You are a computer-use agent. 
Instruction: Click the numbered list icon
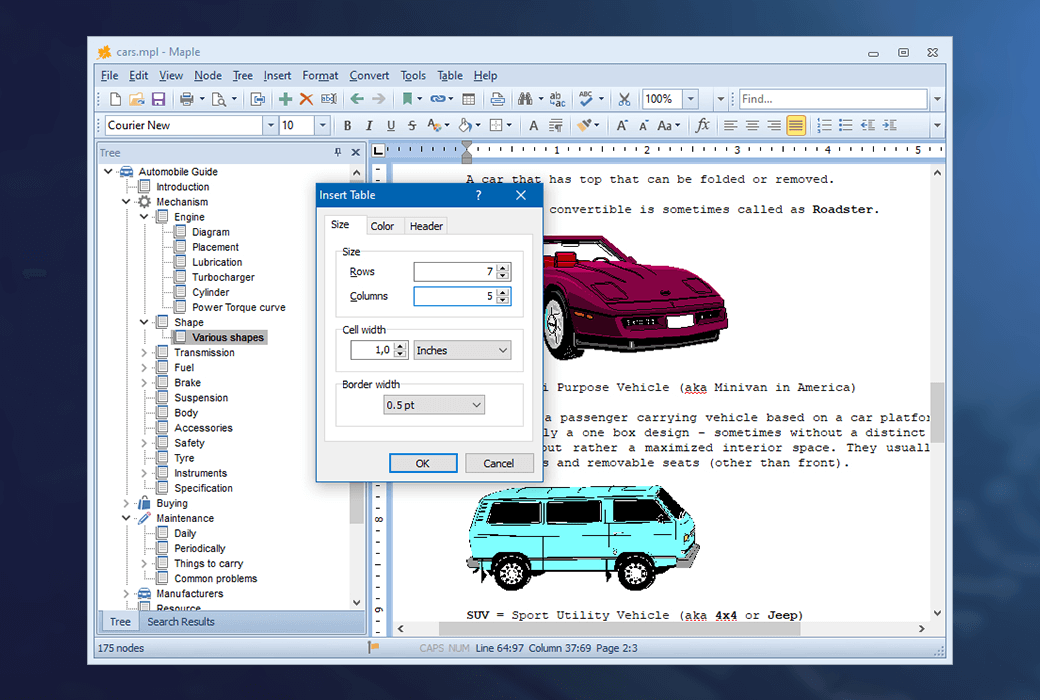pyautogui.click(x=824, y=125)
